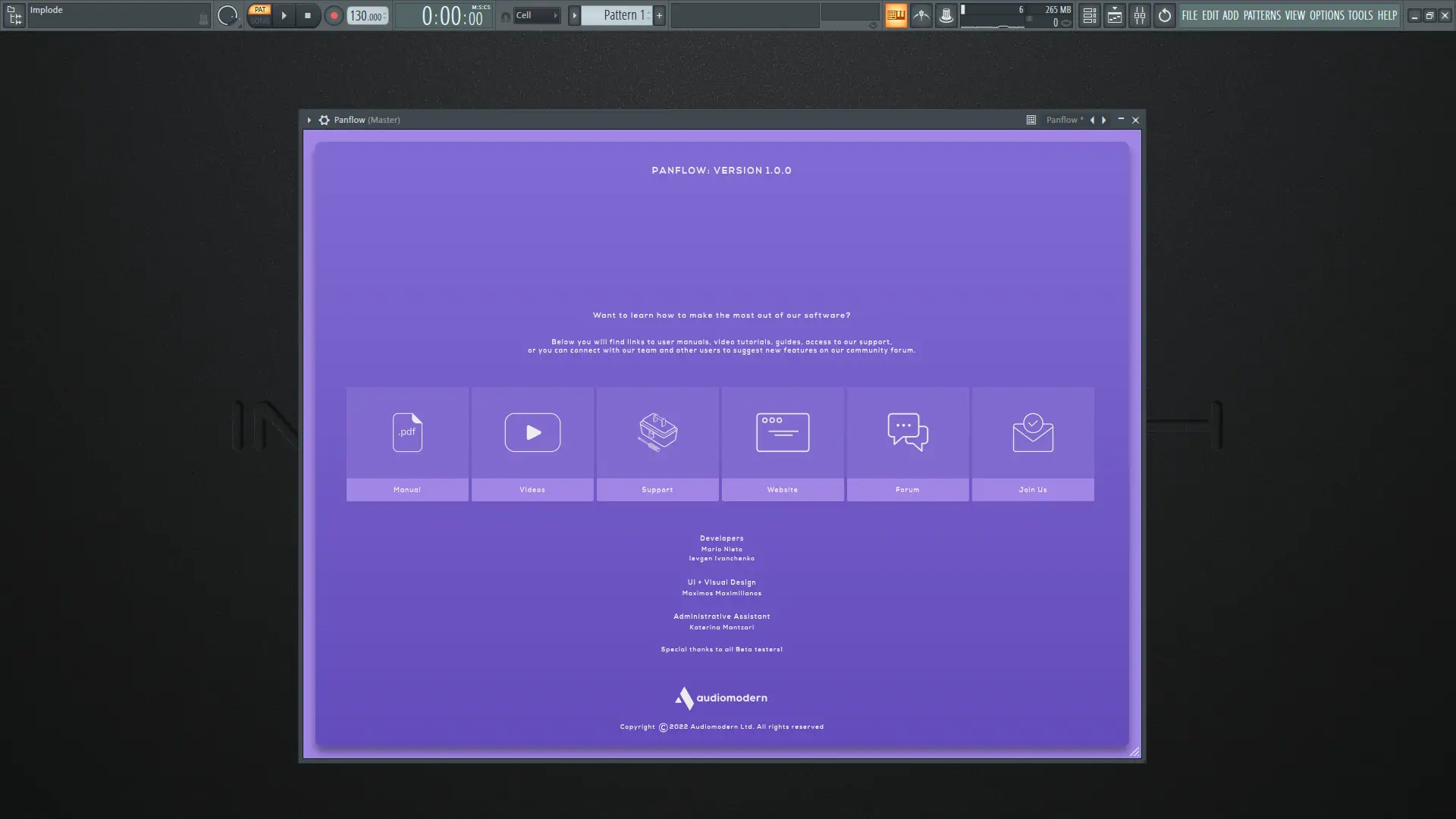Open the mixer from the toolbar
The height and width of the screenshot is (819, 1456).
1140,15
